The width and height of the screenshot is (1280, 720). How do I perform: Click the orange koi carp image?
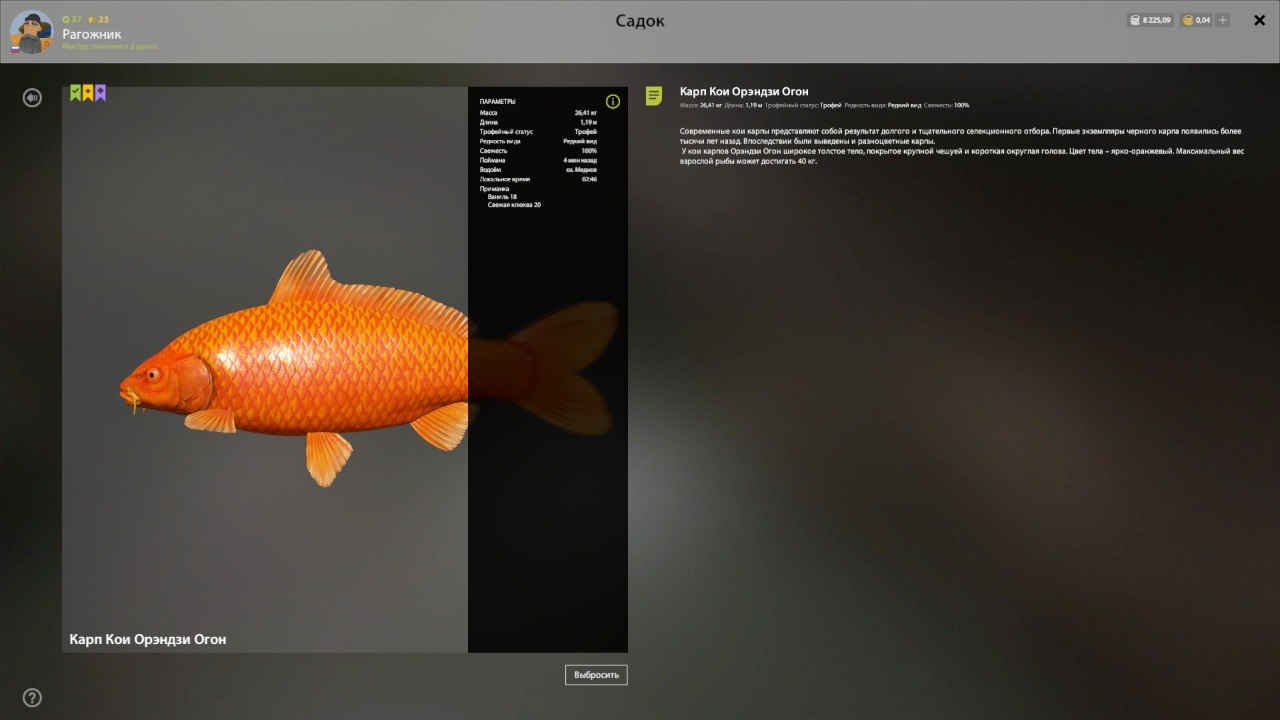300,370
